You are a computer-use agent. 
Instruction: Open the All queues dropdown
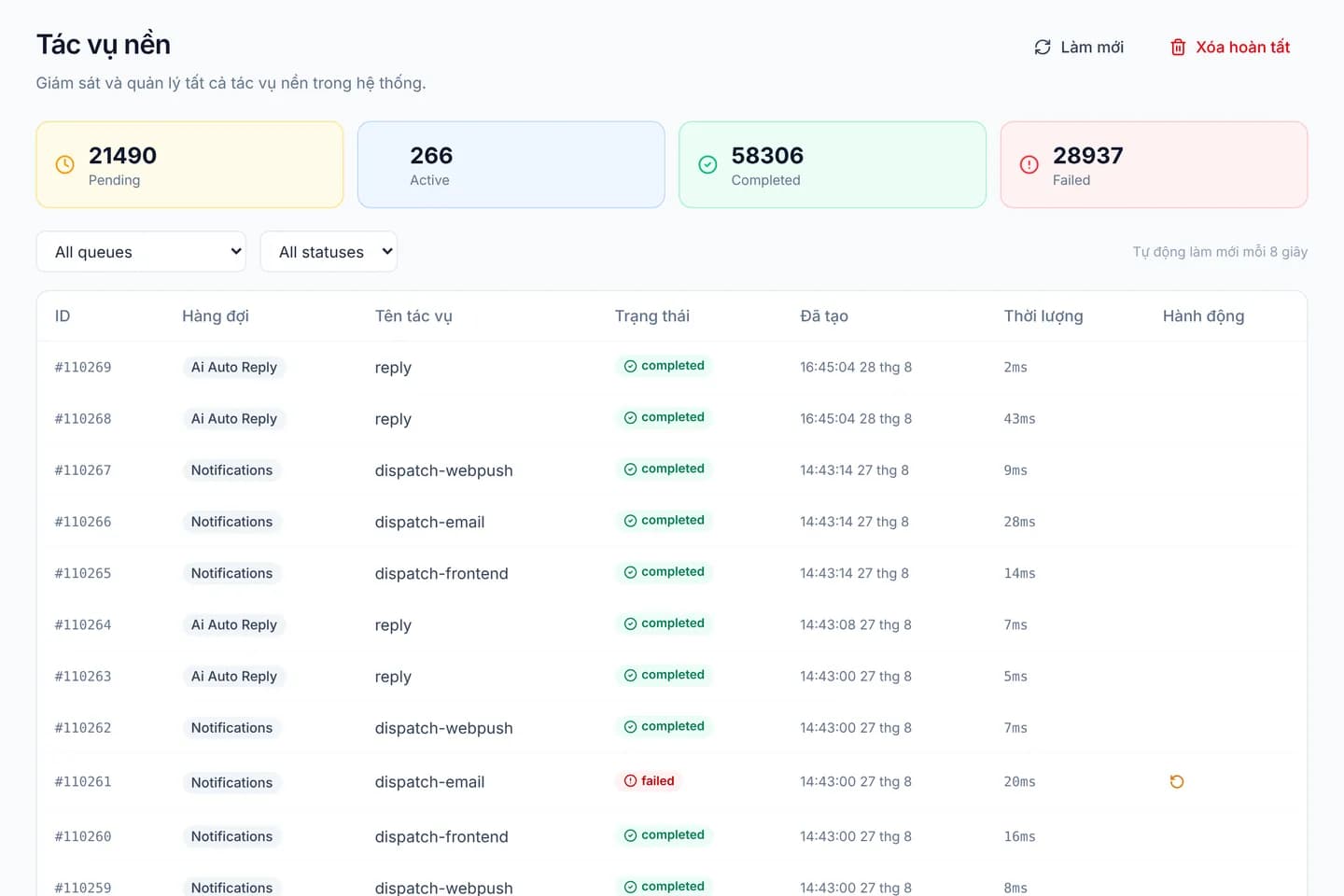[x=141, y=252]
